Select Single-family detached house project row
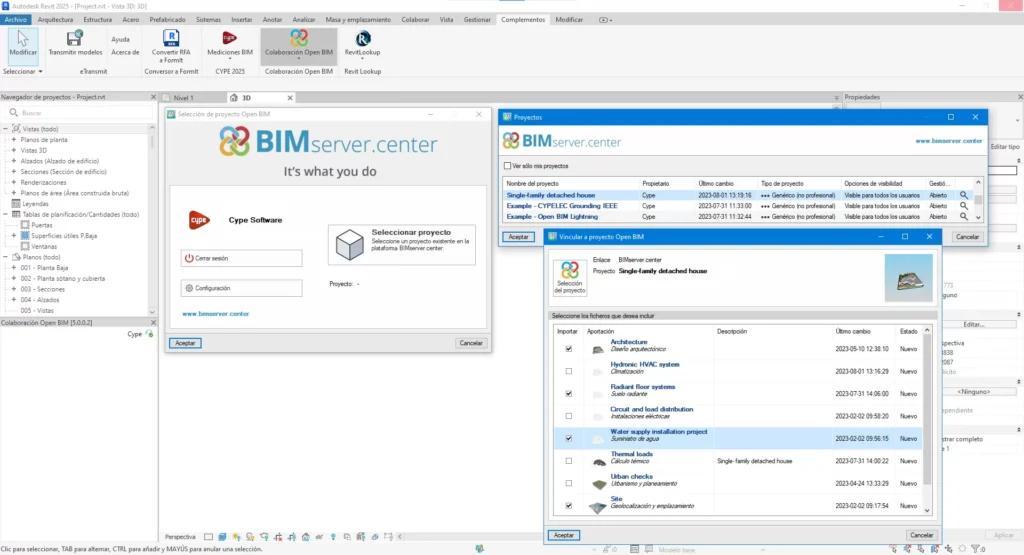Viewport: 1024px width, 555px height. [738, 195]
